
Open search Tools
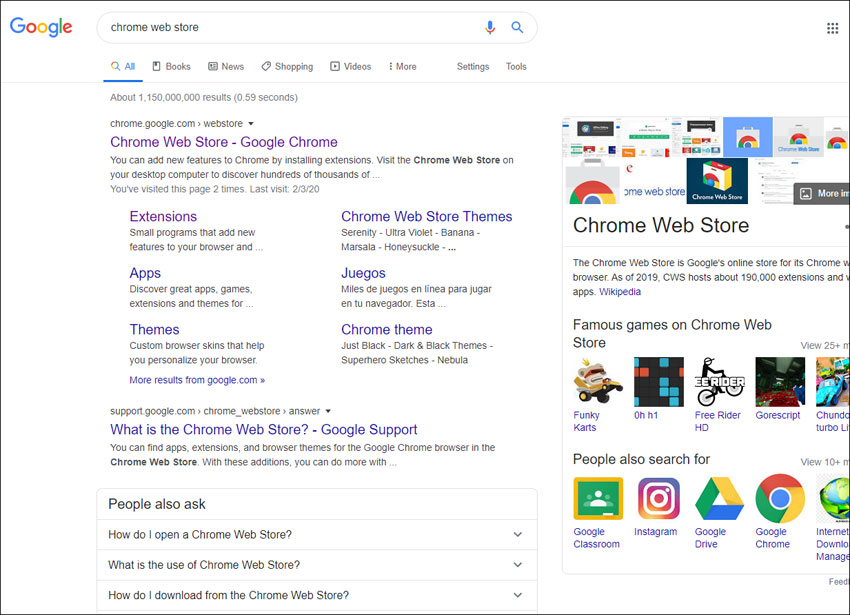click(x=516, y=67)
